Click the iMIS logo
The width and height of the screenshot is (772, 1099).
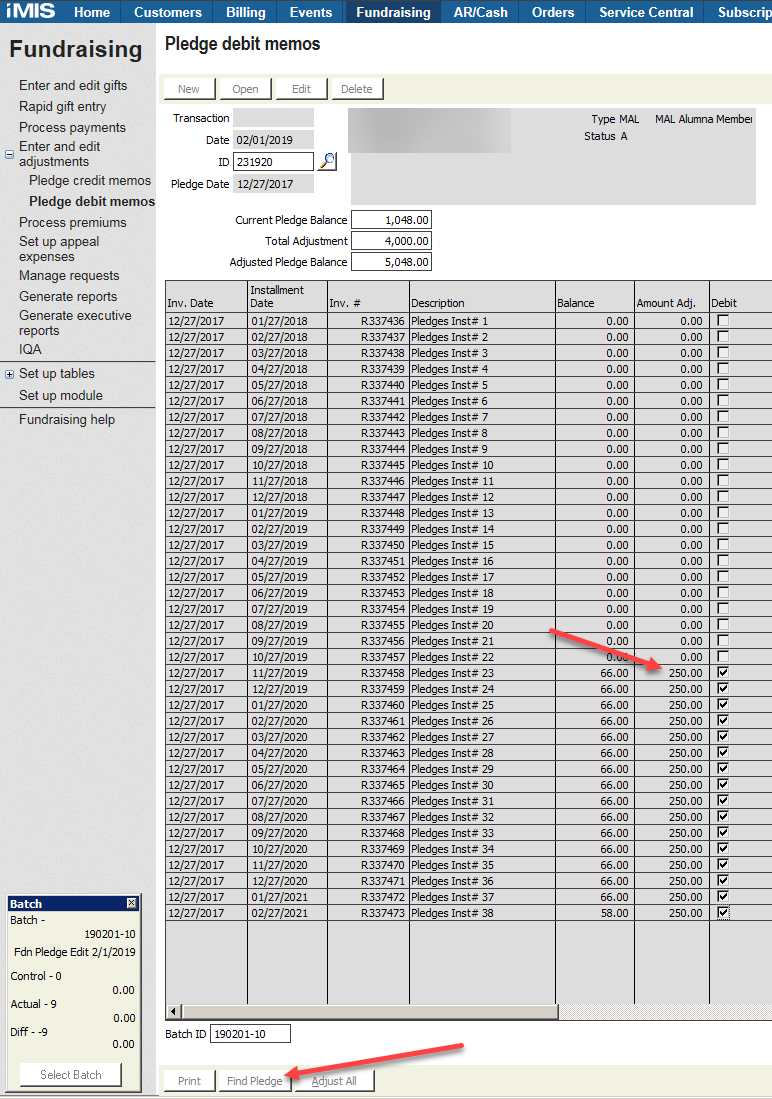click(x=32, y=12)
